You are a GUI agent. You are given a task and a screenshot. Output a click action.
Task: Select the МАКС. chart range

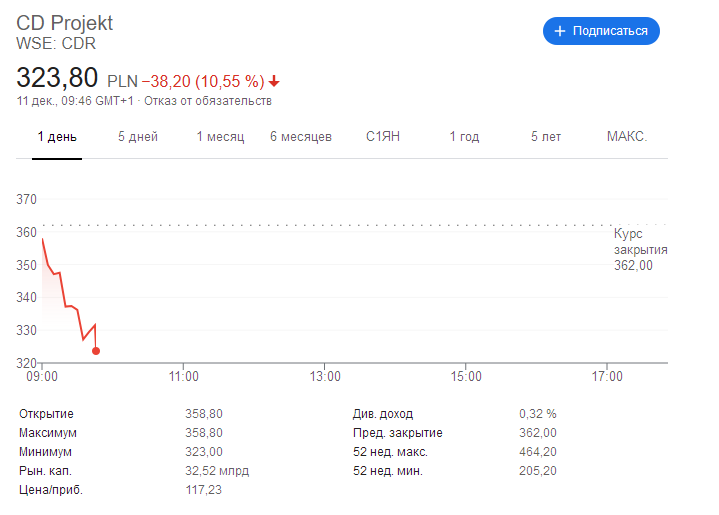[x=627, y=137]
